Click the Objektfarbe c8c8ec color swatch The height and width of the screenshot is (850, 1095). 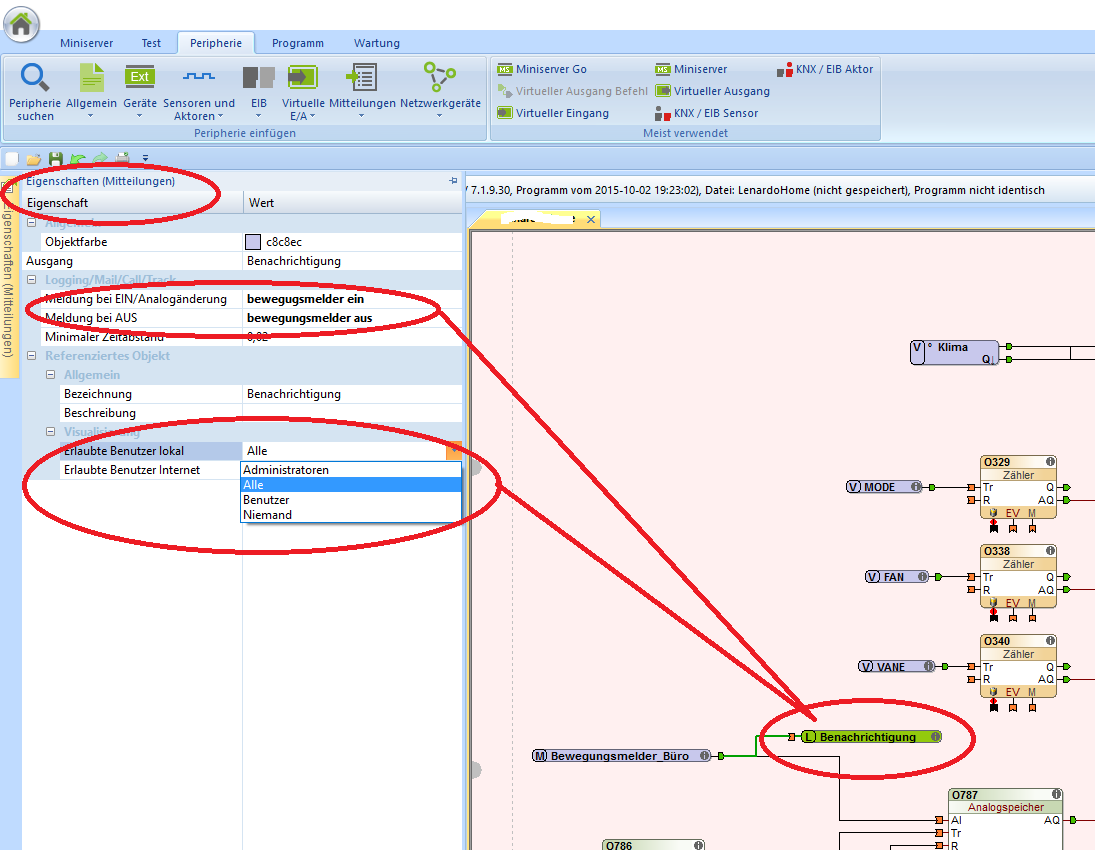(253, 242)
